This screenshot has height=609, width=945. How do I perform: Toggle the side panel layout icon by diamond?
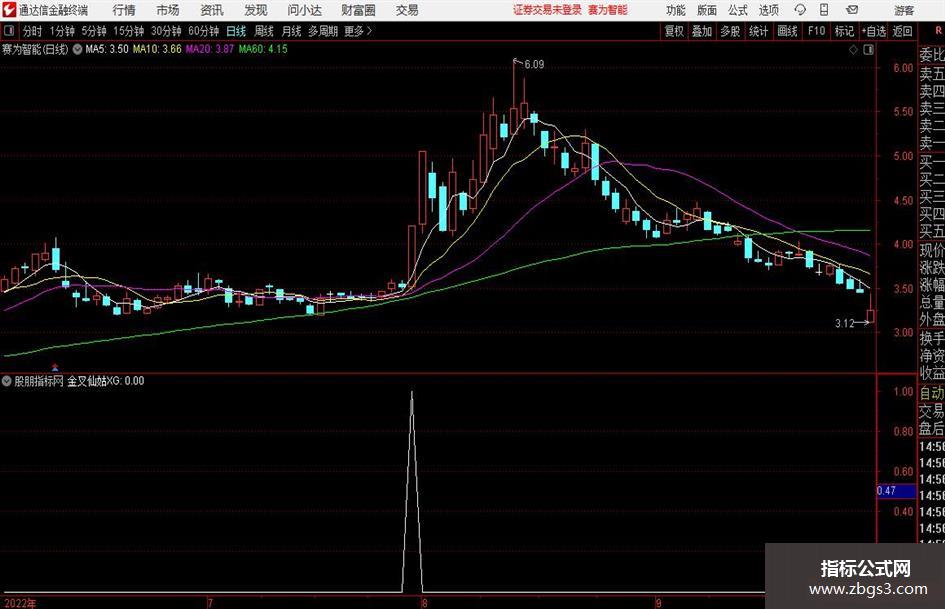868,50
